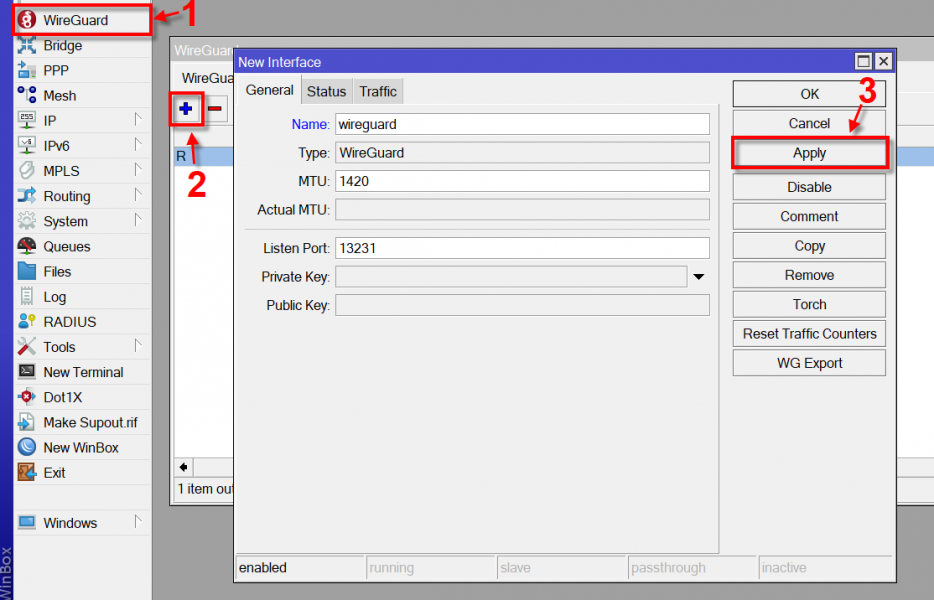Expand the Windows submenu arrow
Image resolution: width=934 pixels, height=600 pixels.
pos(138,522)
